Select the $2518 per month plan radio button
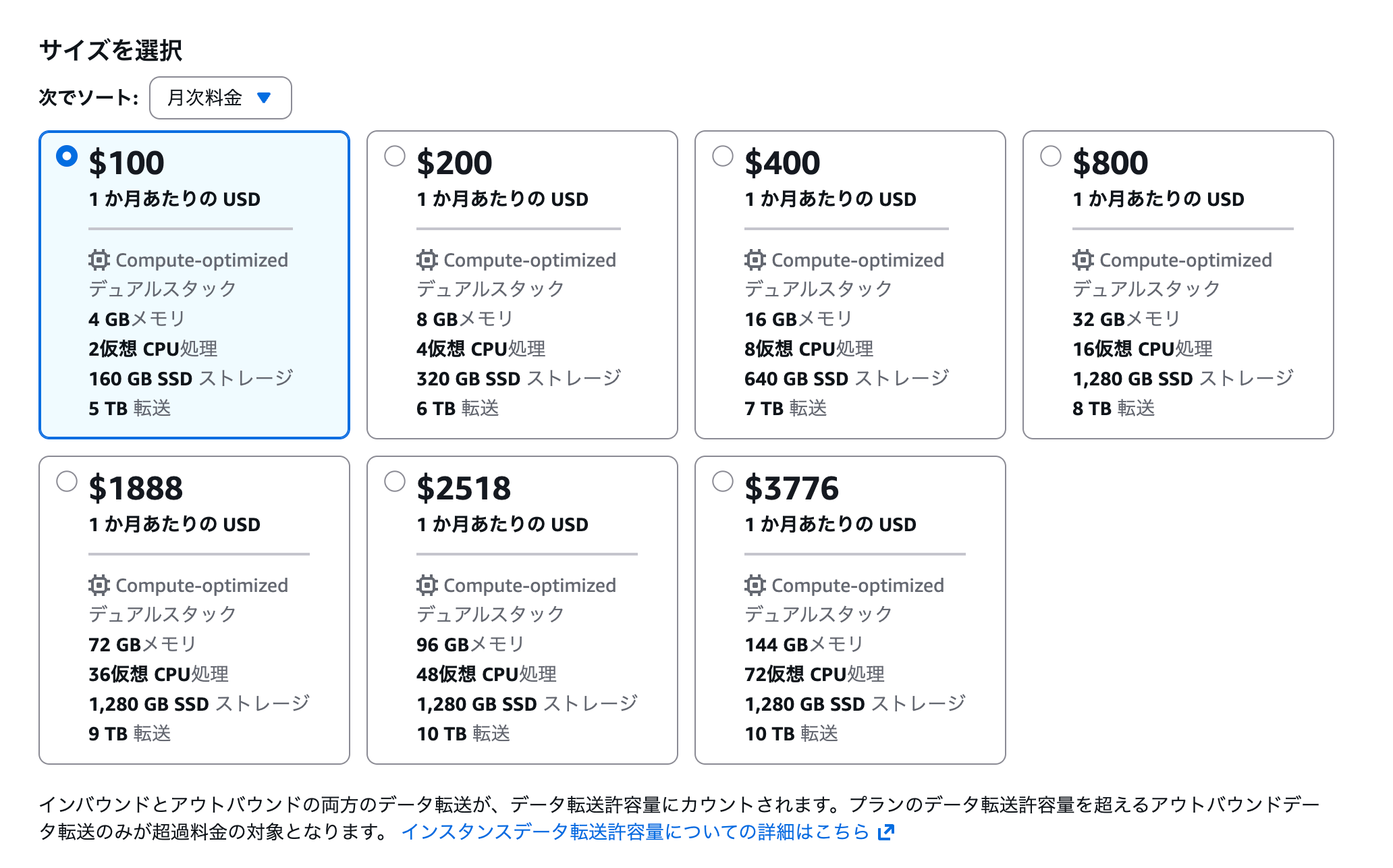 point(395,481)
